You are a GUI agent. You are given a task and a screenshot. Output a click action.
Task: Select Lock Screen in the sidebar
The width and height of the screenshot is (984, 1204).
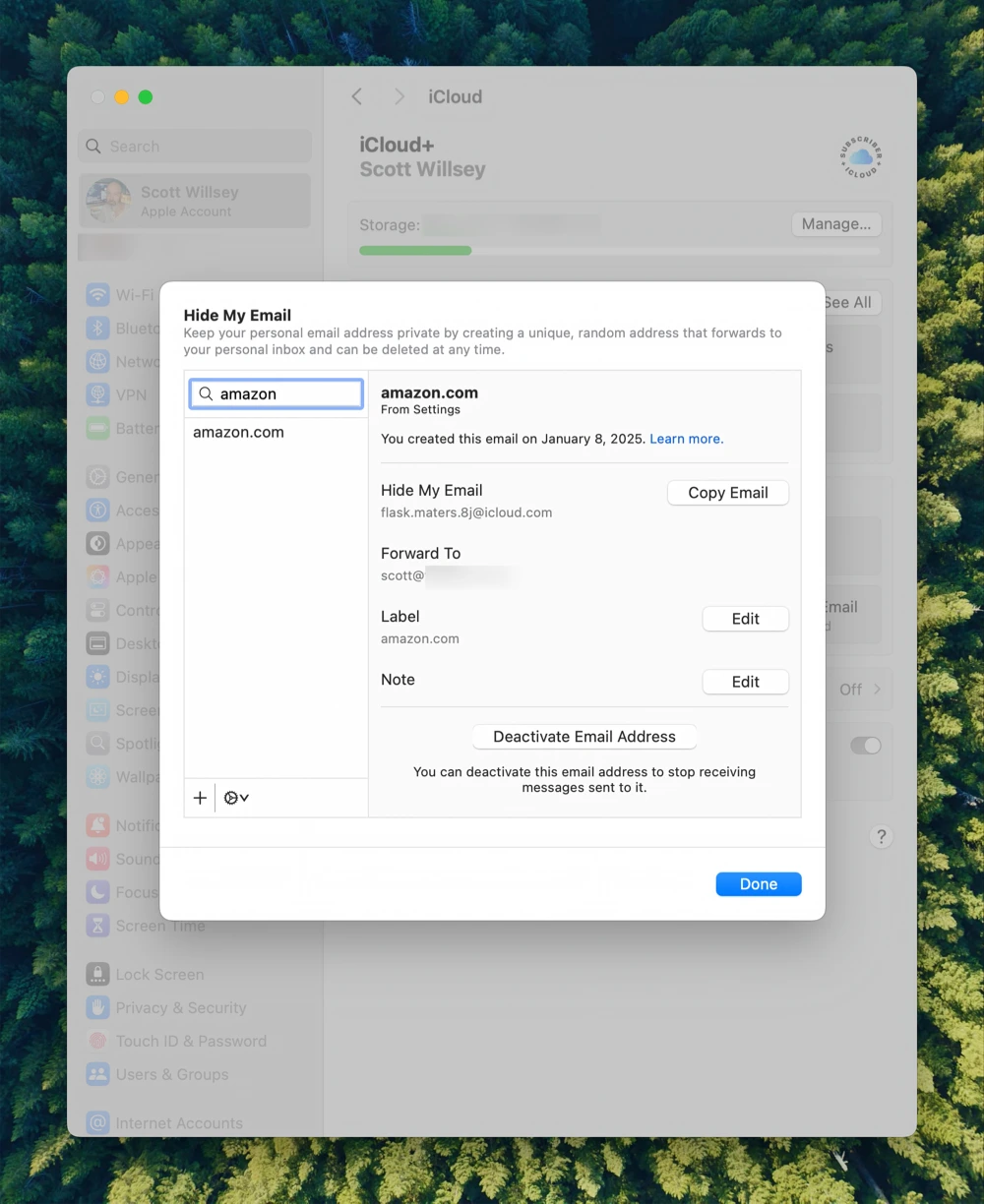click(97, 974)
